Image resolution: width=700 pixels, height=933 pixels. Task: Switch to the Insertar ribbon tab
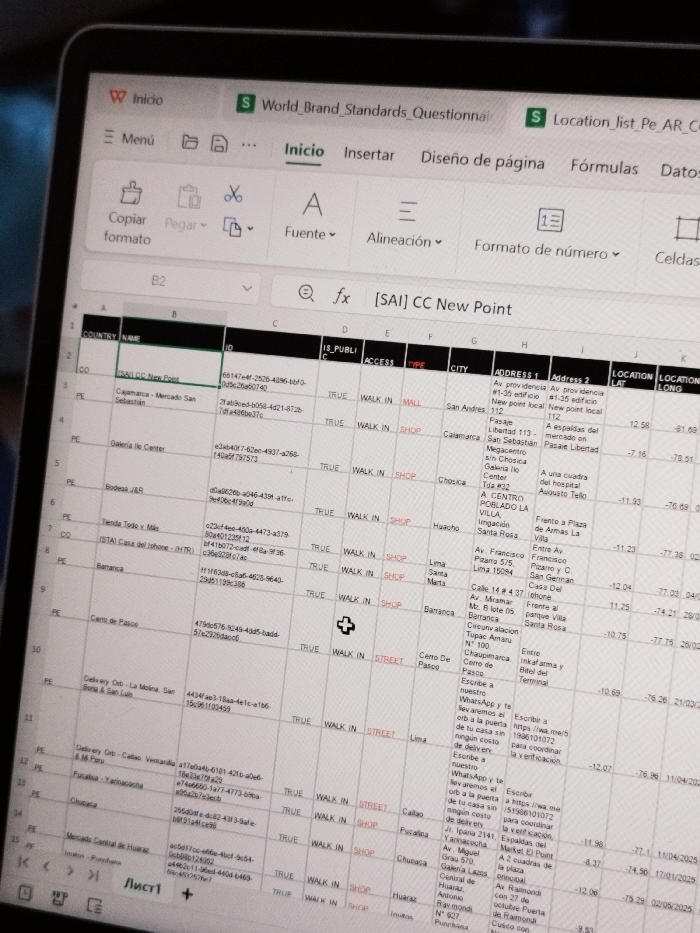pos(369,154)
